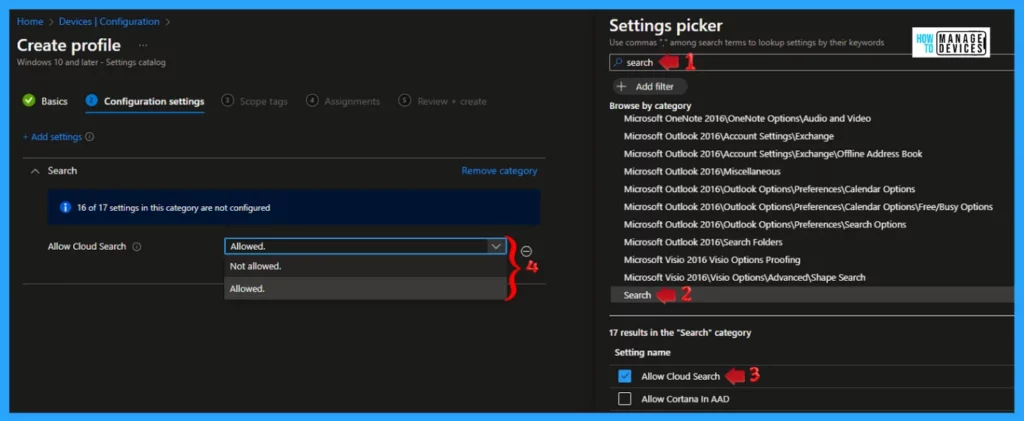The width and height of the screenshot is (1024, 421).
Task: Click the green check icon next to Basics
Action: point(29,101)
